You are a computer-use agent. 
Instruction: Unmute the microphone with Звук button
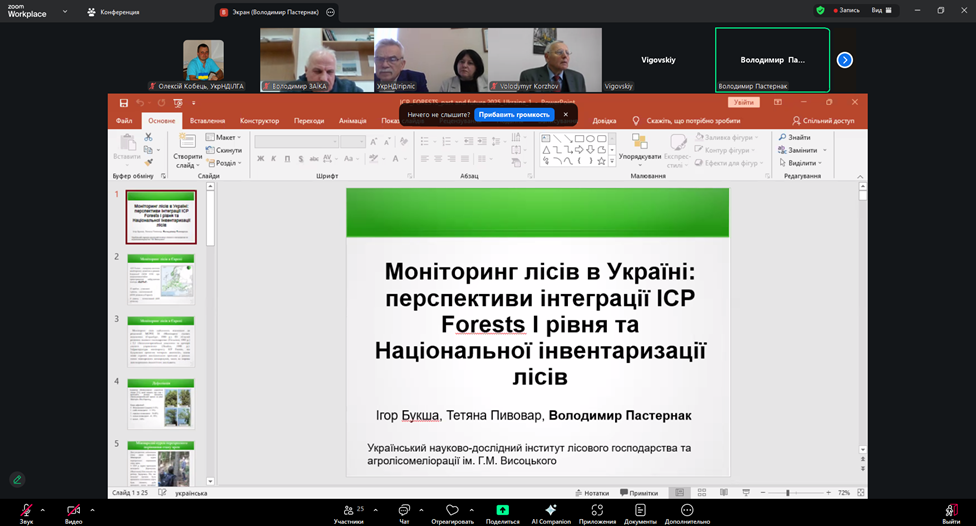[26, 510]
